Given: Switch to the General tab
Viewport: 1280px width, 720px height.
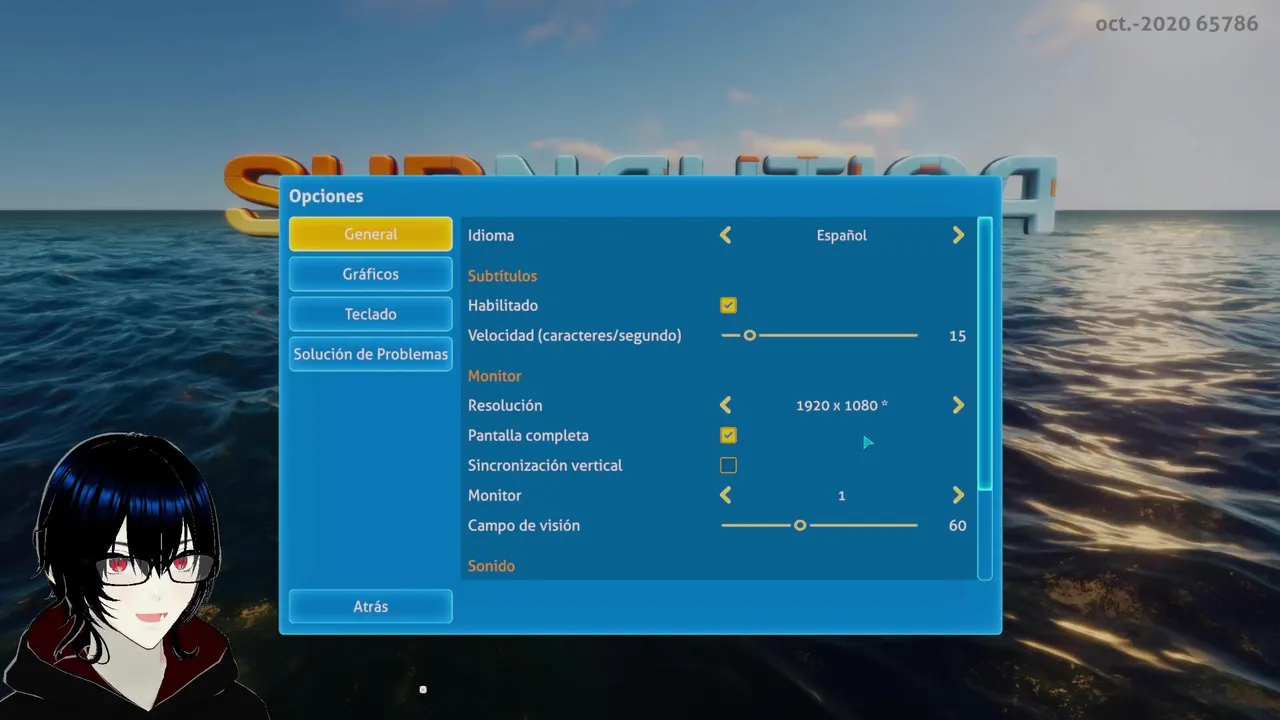Looking at the screenshot, I should (x=370, y=234).
